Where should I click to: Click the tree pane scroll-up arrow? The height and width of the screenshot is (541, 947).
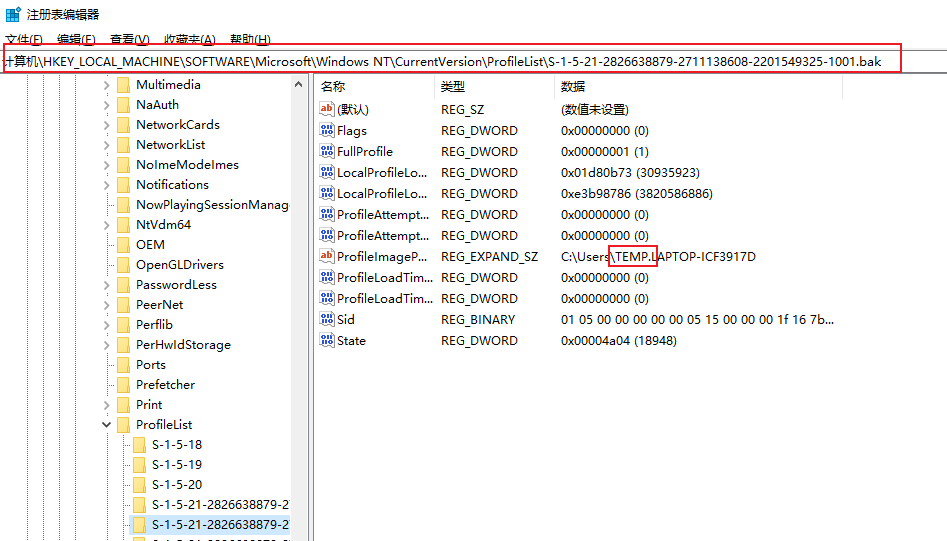point(298,85)
